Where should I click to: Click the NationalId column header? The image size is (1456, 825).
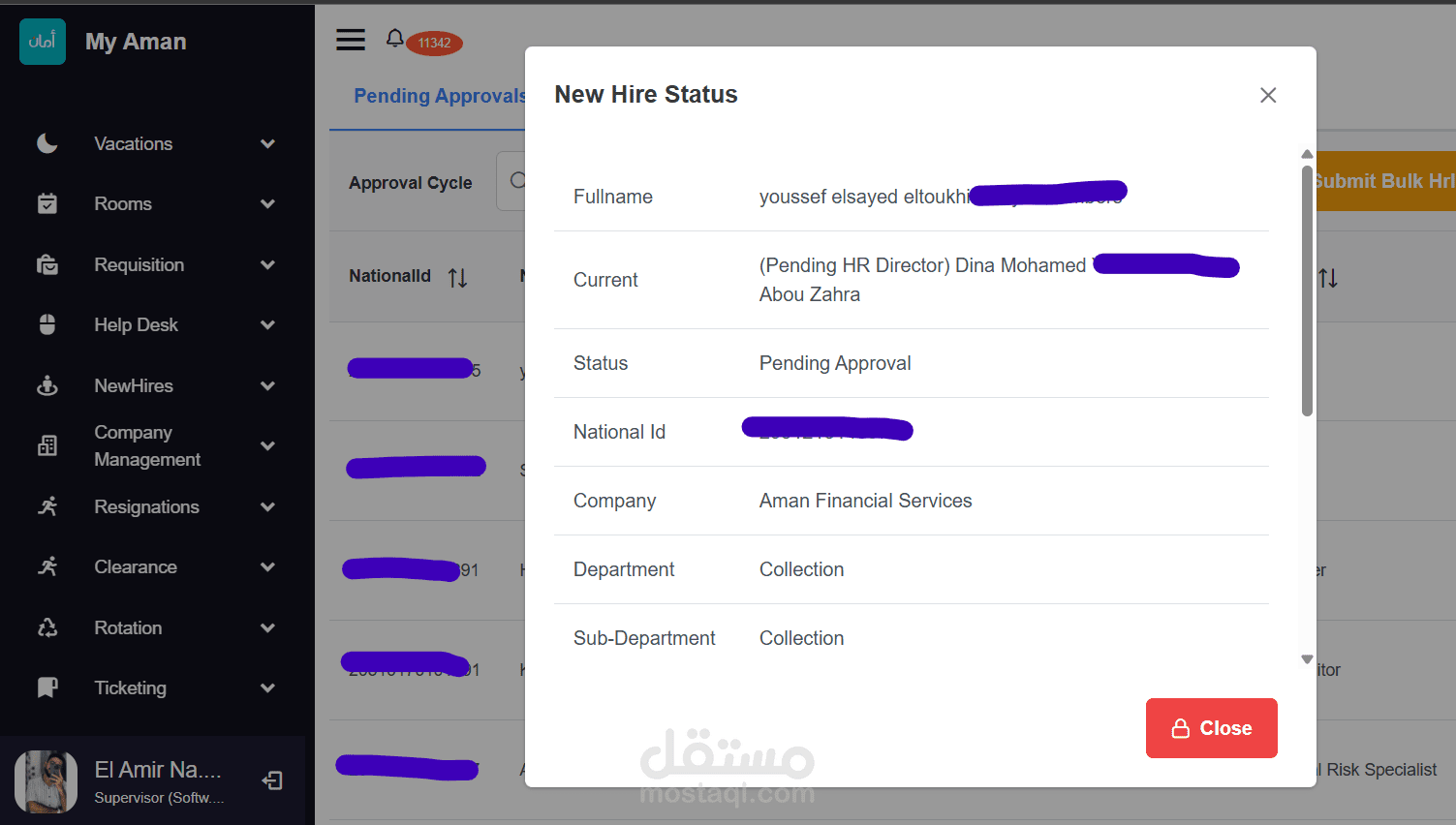tap(389, 276)
